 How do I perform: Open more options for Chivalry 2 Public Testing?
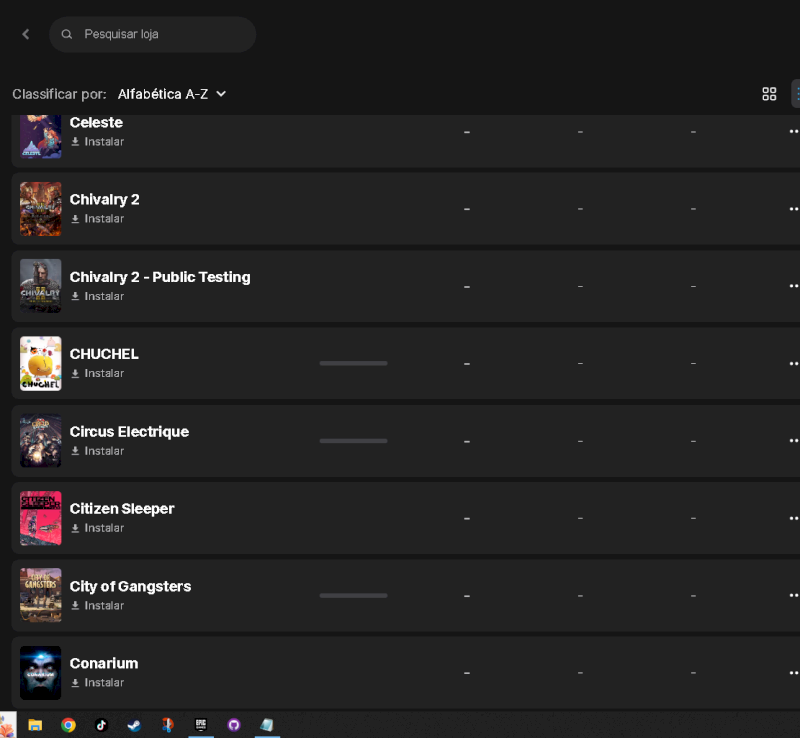pos(793,286)
